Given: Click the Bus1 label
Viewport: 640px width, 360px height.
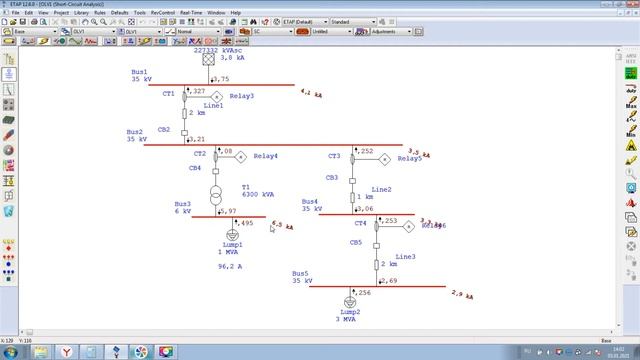Looking at the screenshot, I should point(139,72).
